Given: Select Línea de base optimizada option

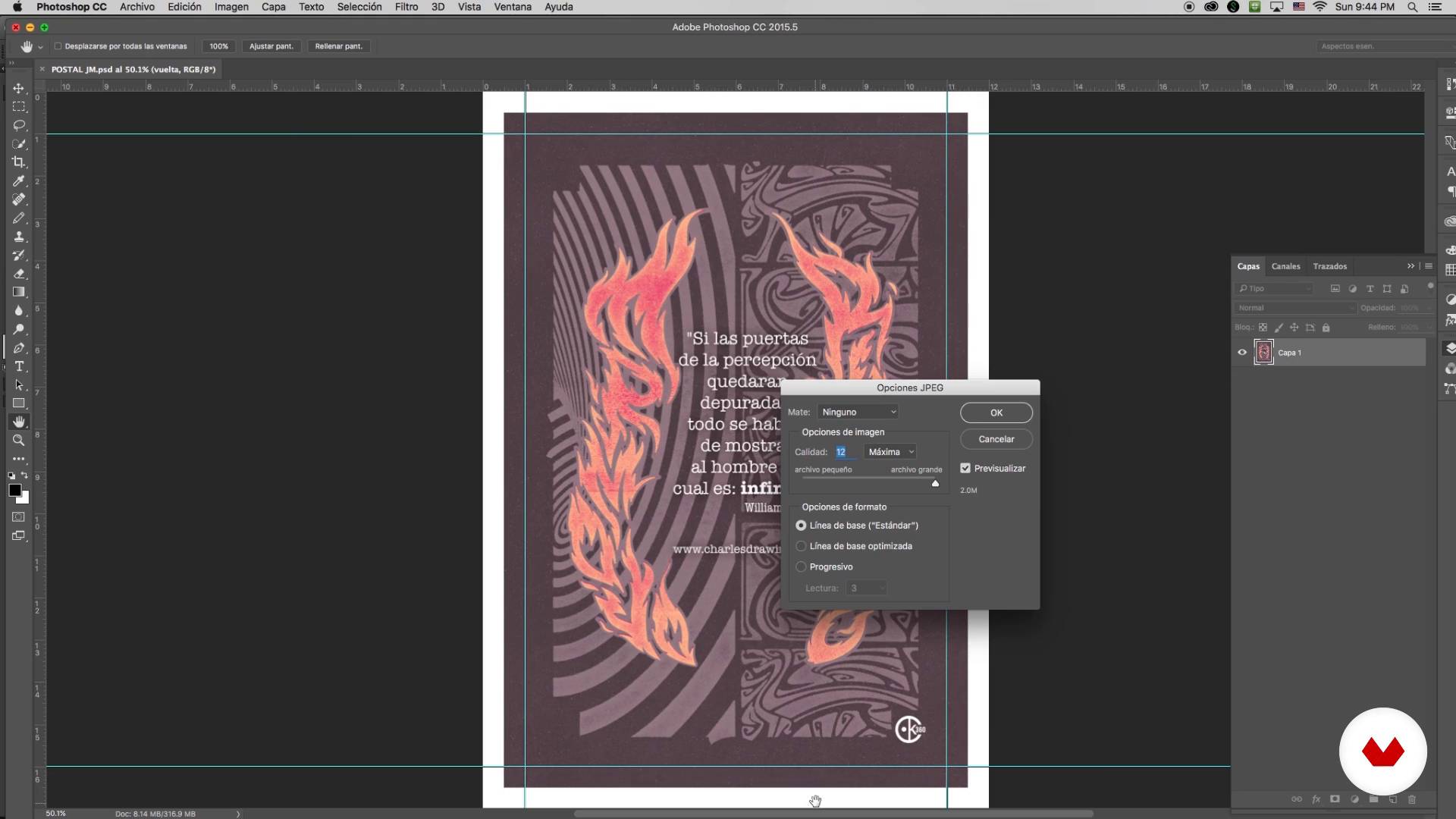Looking at the screenshot, I should click(801, 546).
